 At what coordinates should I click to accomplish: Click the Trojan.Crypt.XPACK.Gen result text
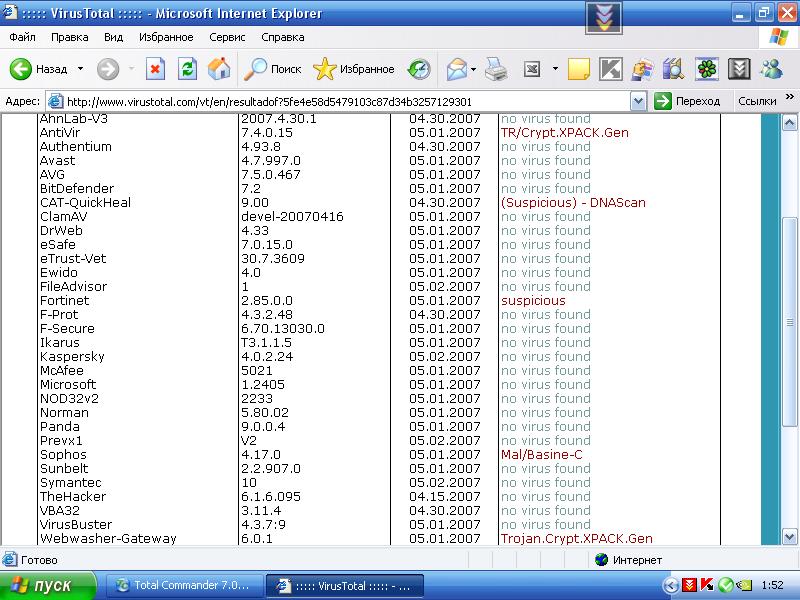click(577, 538)
